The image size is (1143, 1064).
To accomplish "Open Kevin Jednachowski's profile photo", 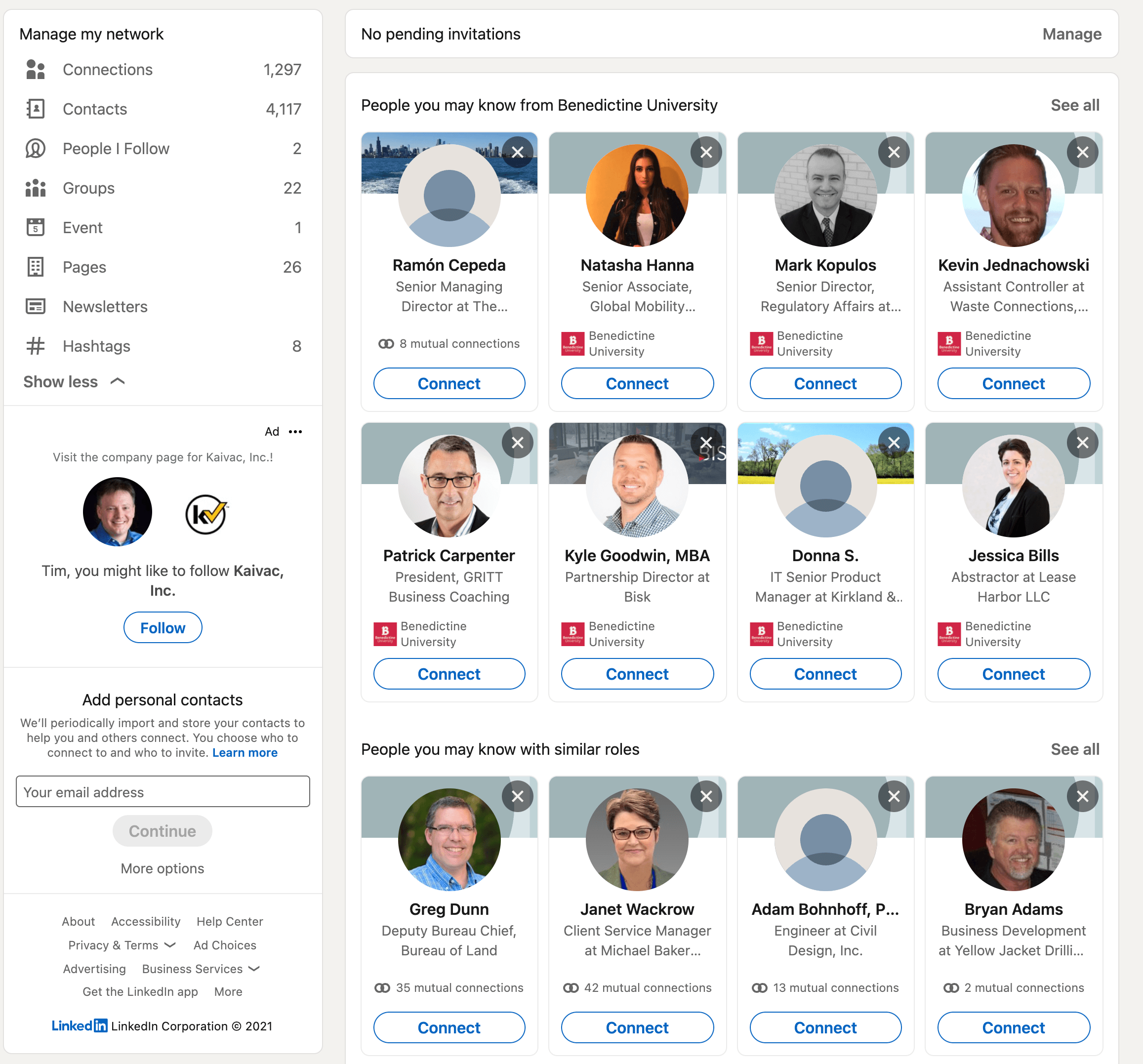I will pyautogui.click(x=1014, y=196).
